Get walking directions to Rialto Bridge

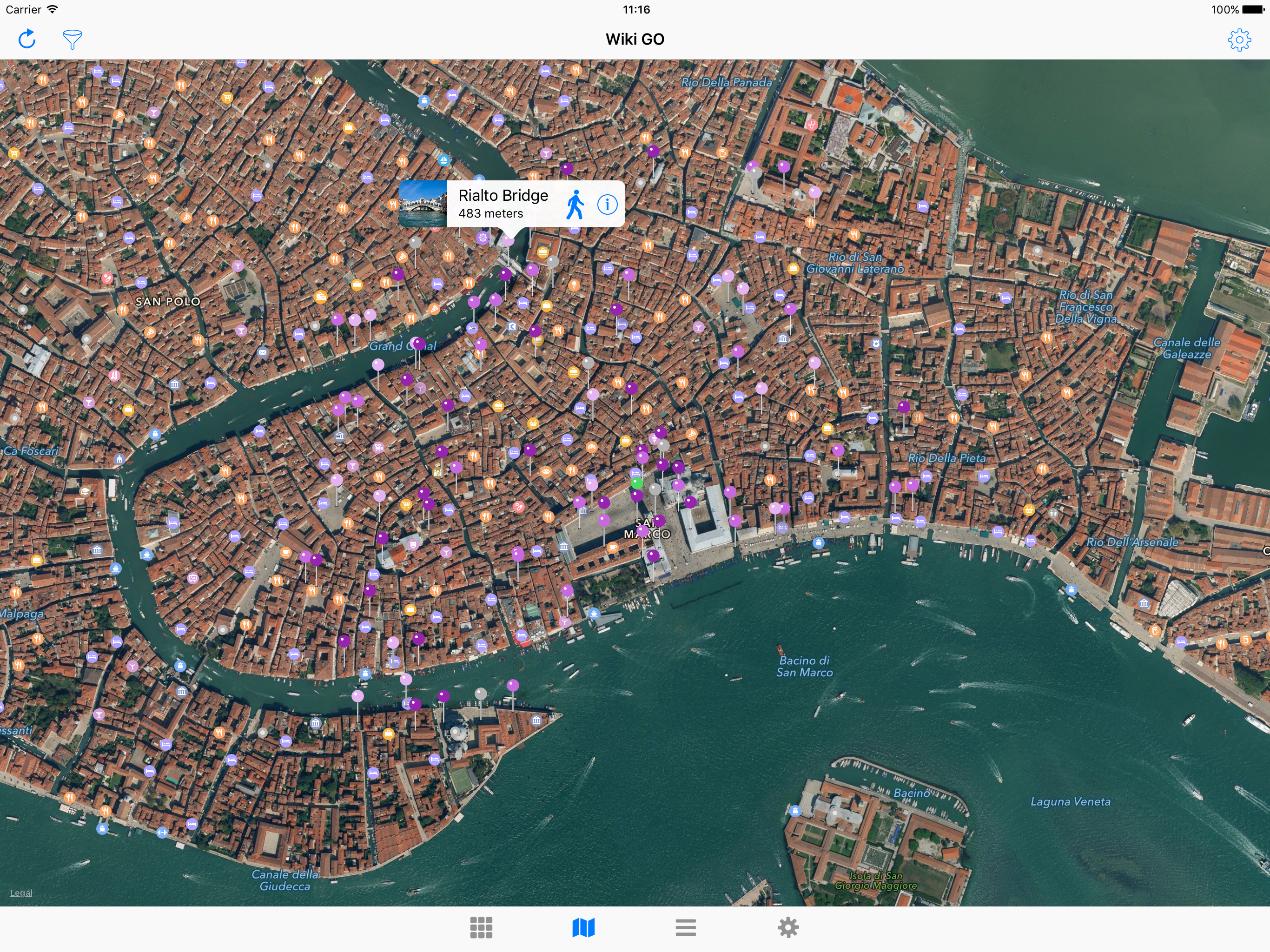pos(575,205)
